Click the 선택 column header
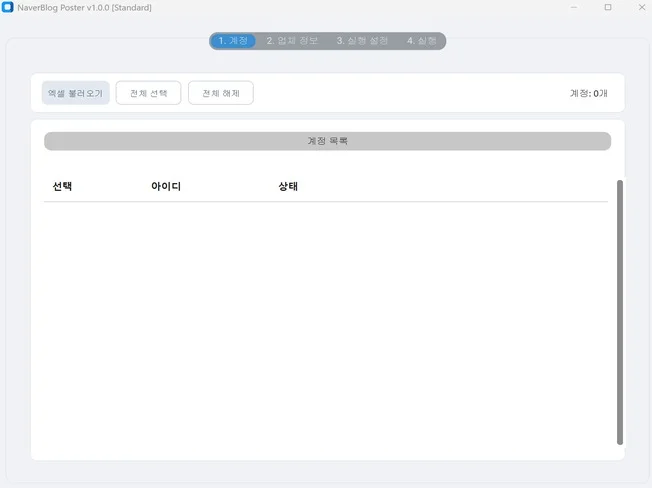The height and width of the screenshot is (488, 652). (x=62, y=187)
